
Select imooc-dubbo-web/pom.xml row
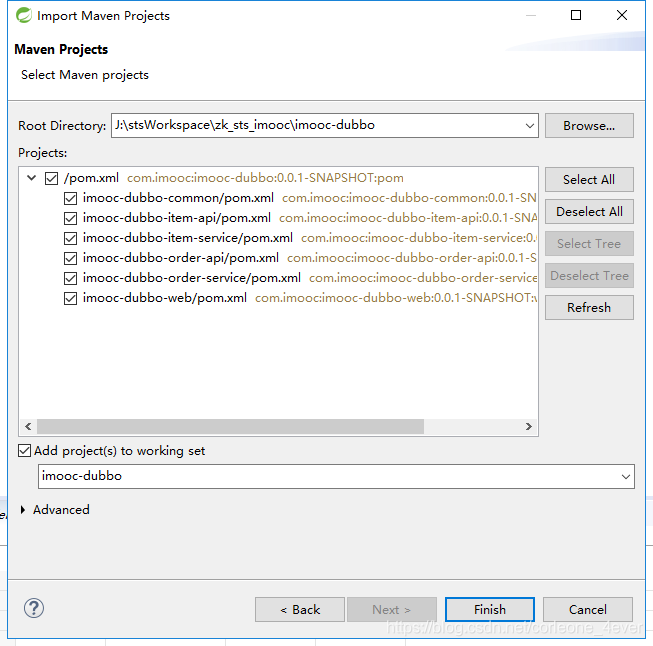coord(164,298)
